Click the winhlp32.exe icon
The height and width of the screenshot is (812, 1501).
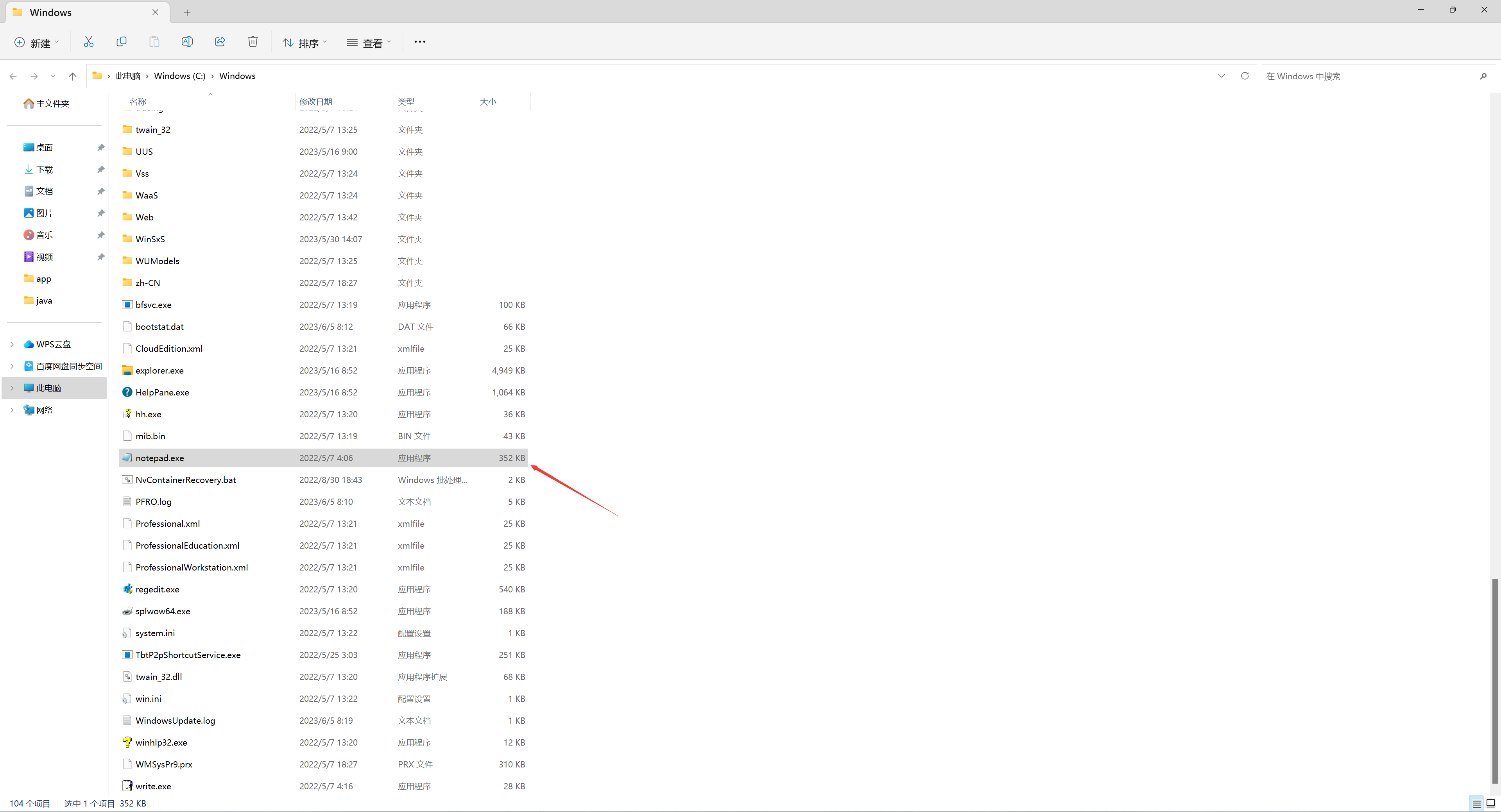(127, 742)
